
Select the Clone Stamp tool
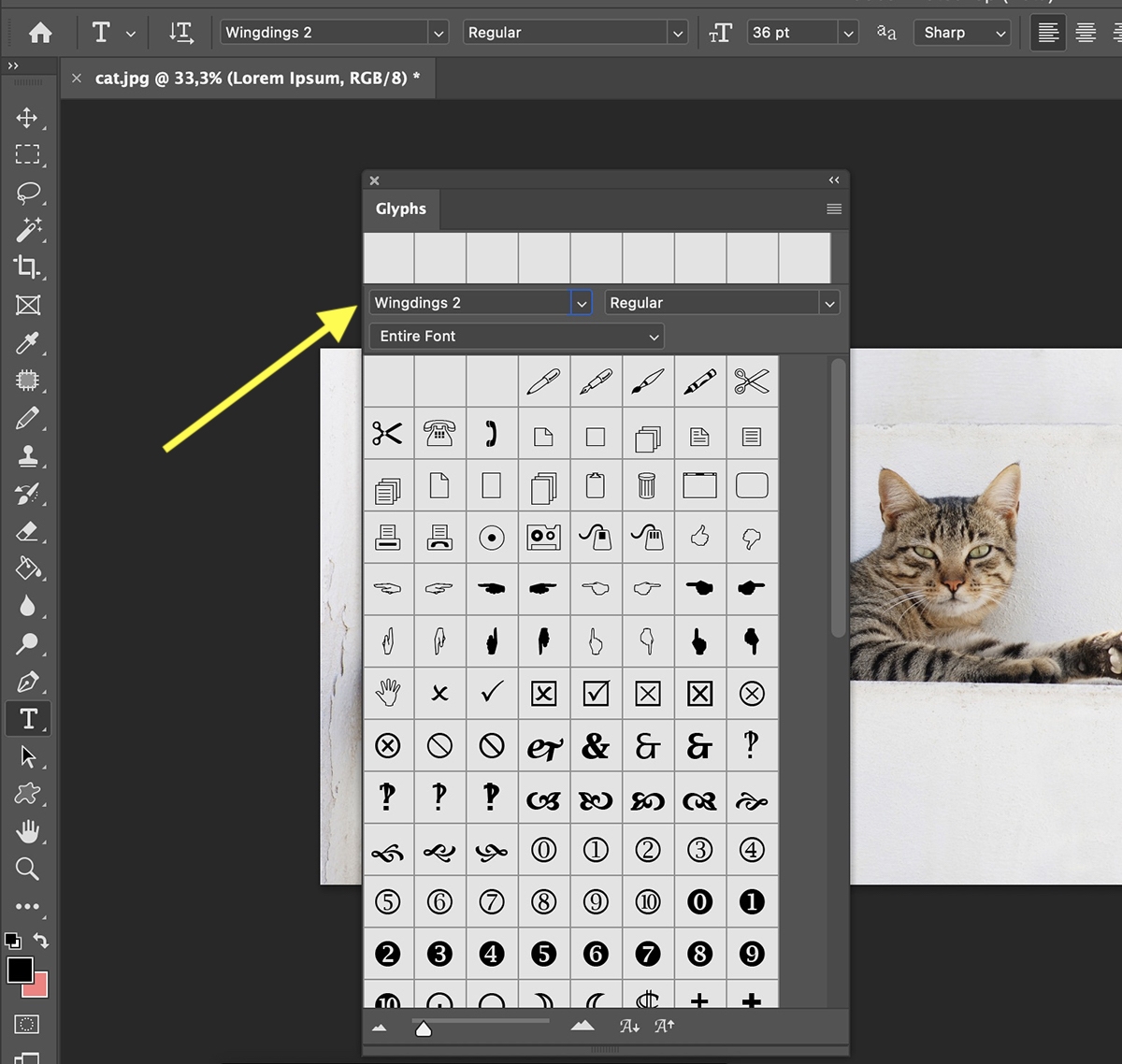click(x=27, y=456)
